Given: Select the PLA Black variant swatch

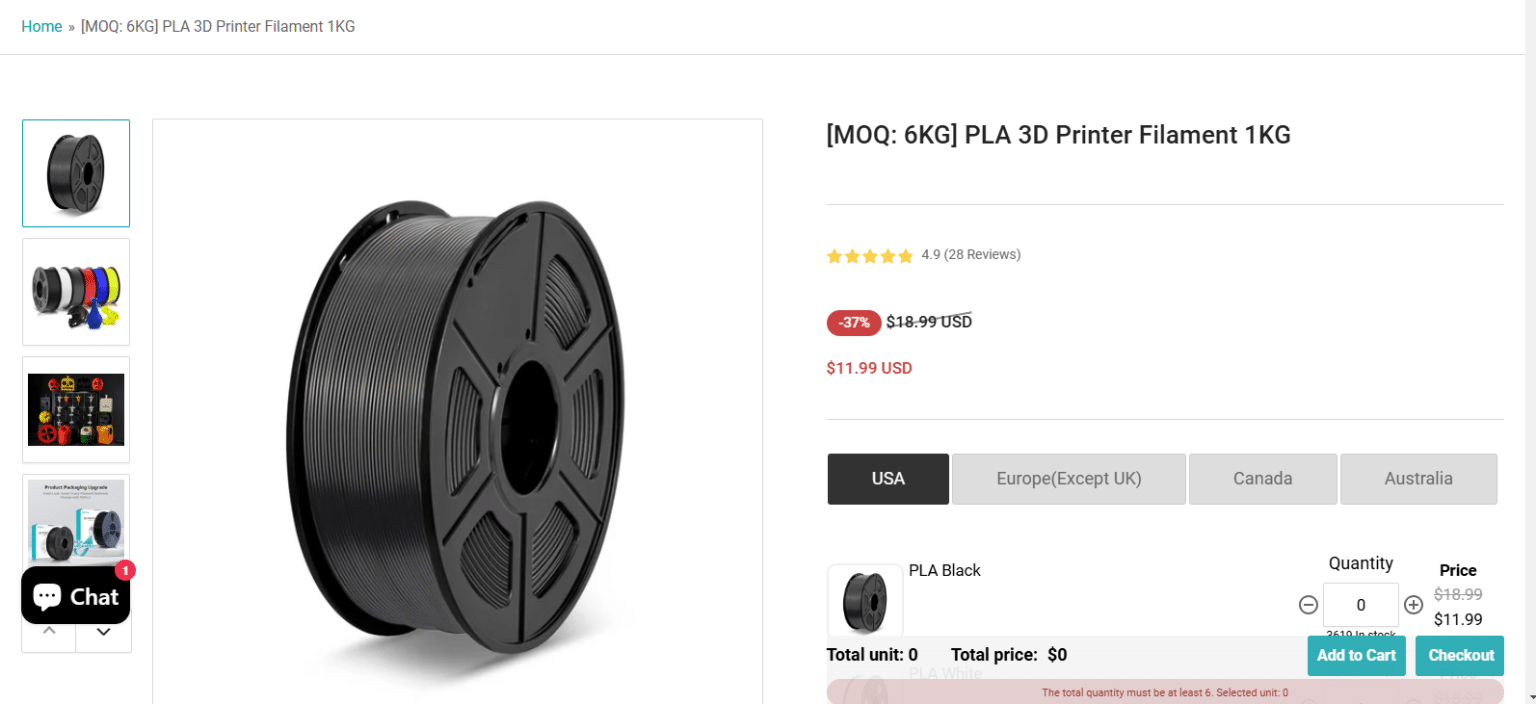Looking at the screenshot, I should point(864,599).
